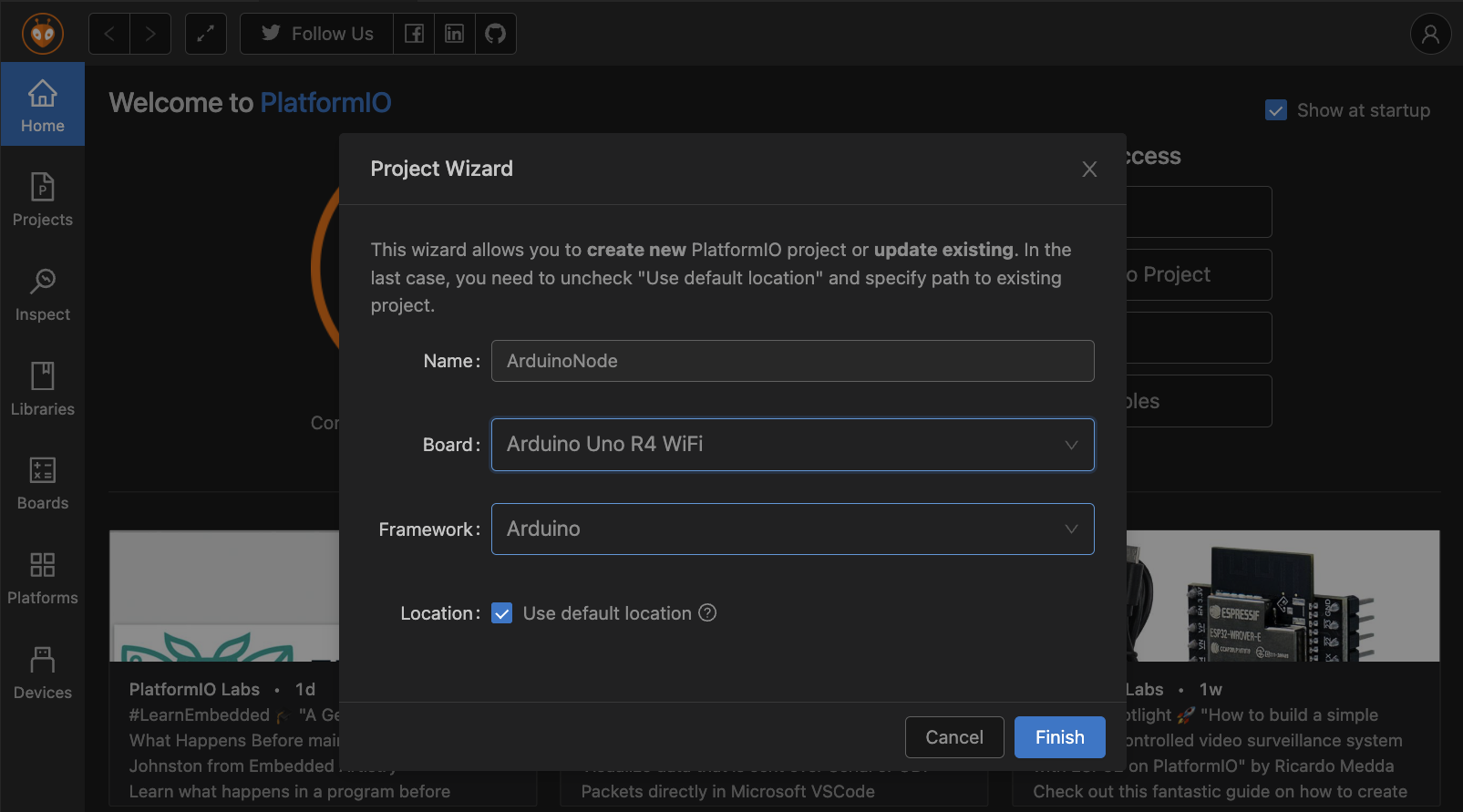Screen dimensions: 1463x812
Task: Open the Inspect sidebar tab
Action: (x=43, y=294)
